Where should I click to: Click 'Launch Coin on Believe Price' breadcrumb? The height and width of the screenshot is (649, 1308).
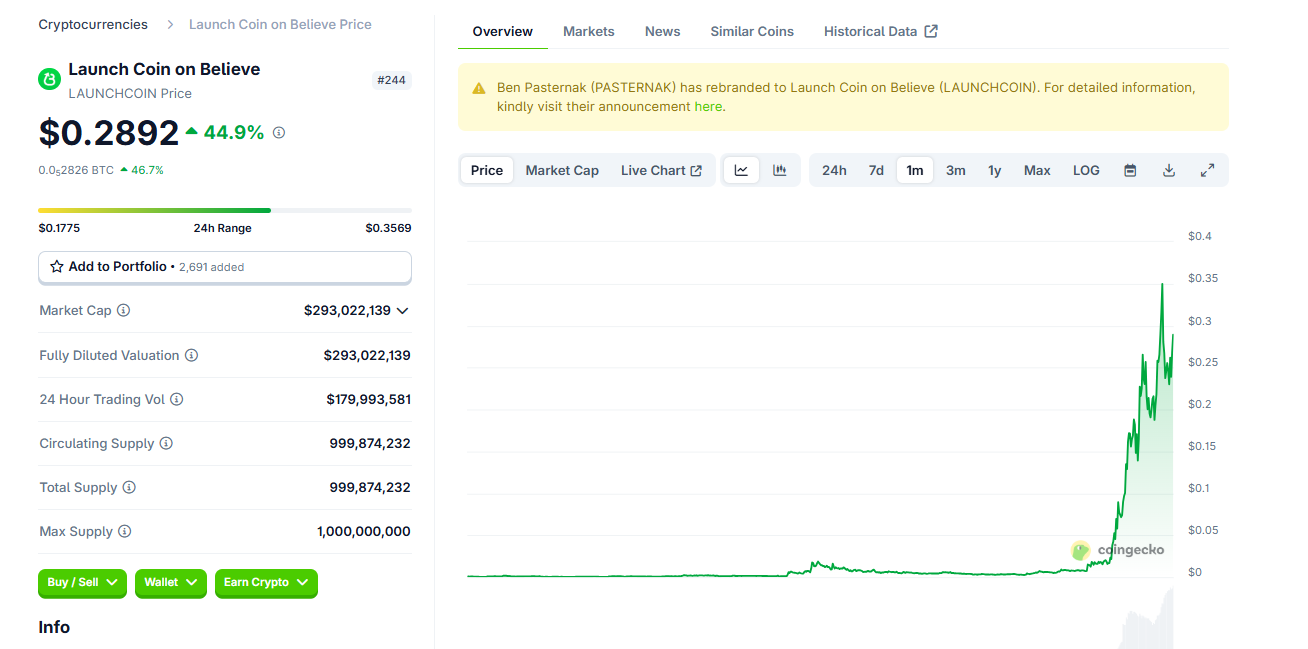pos(280,24)
